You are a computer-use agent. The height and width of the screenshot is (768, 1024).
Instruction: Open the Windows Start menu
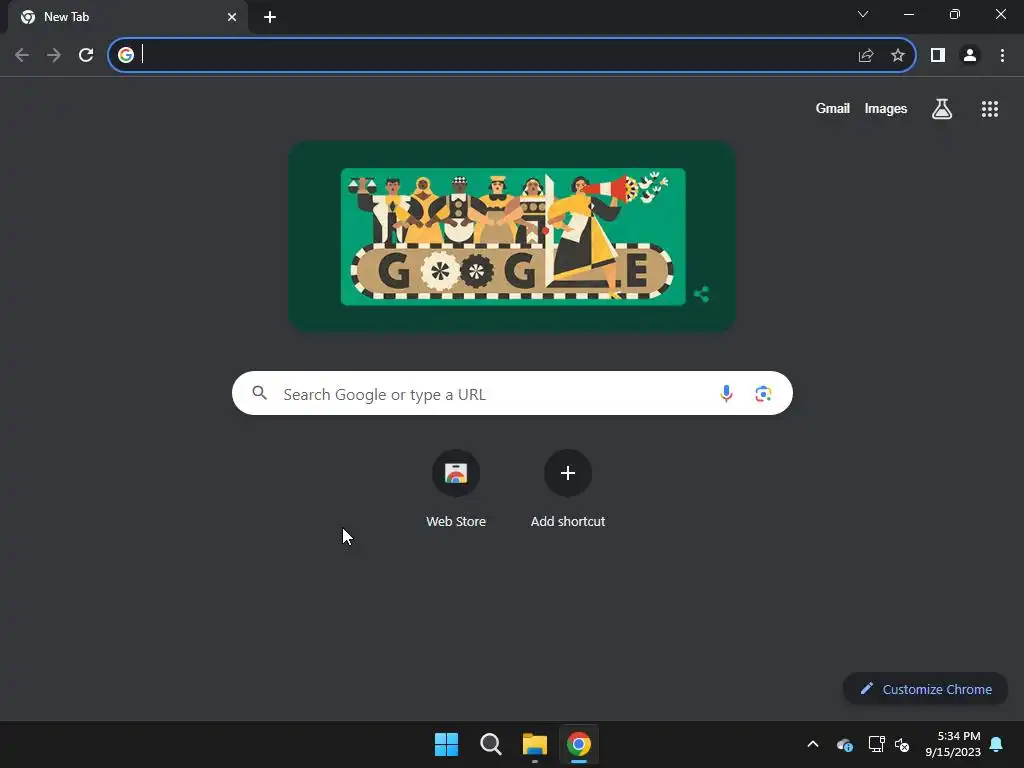tap(447, 744)
